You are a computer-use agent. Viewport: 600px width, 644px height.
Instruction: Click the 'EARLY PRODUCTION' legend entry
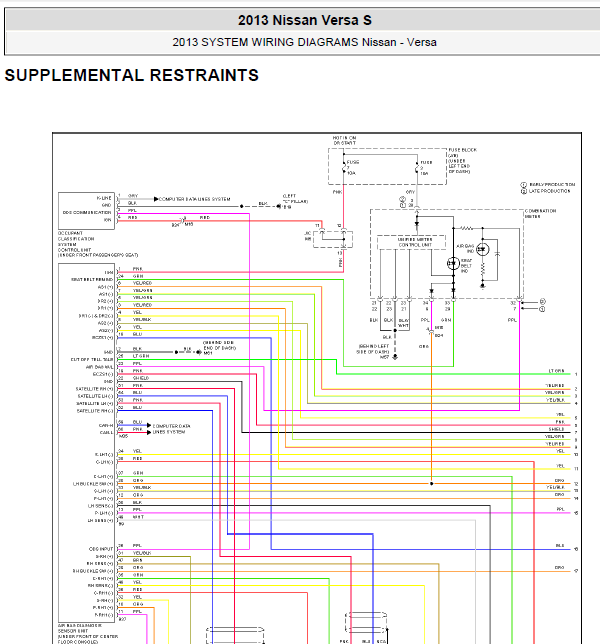[x=548, y=185]
